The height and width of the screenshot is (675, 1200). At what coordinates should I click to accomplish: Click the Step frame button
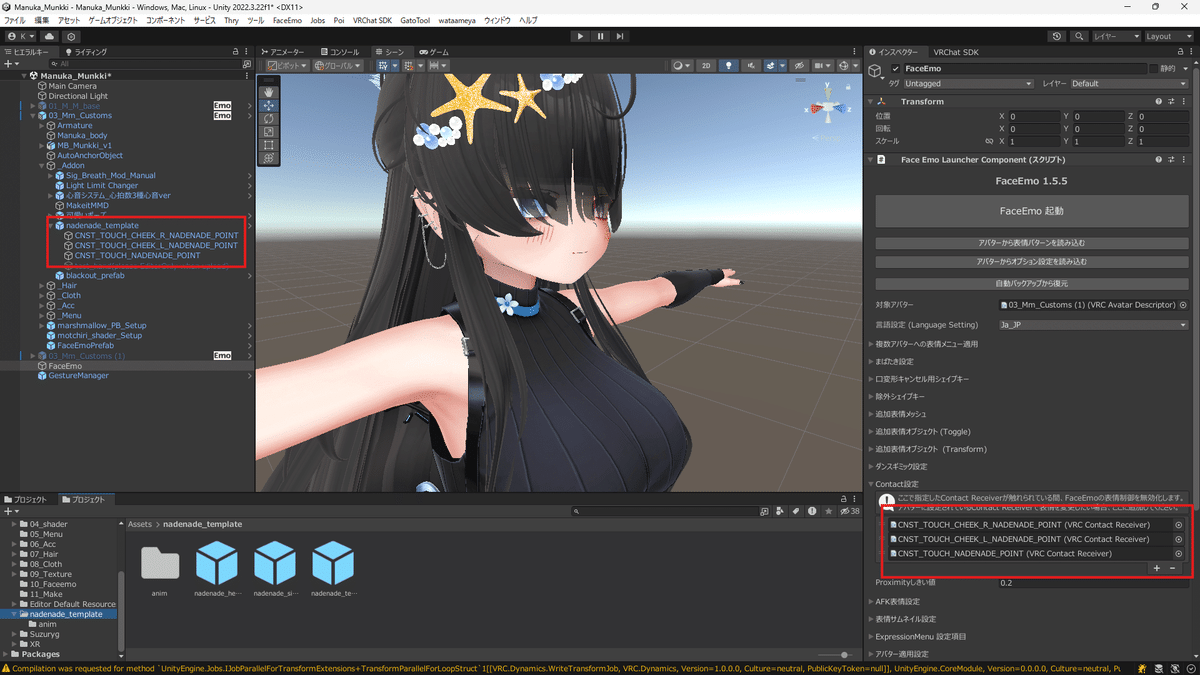pyautogui.click(x=621, y=36)
